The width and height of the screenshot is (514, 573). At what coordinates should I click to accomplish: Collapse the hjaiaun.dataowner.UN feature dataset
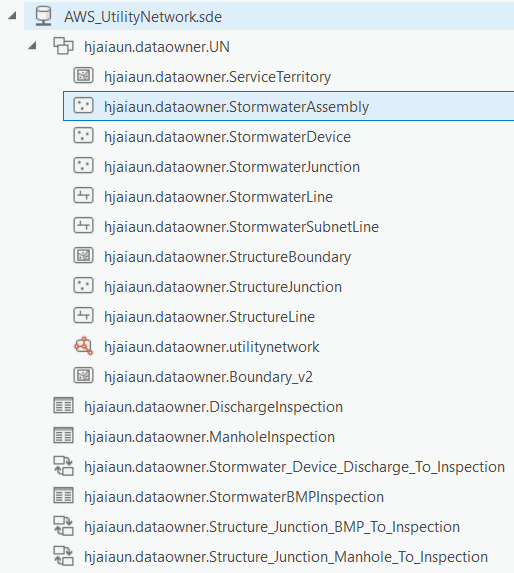[x=33, y=46]
